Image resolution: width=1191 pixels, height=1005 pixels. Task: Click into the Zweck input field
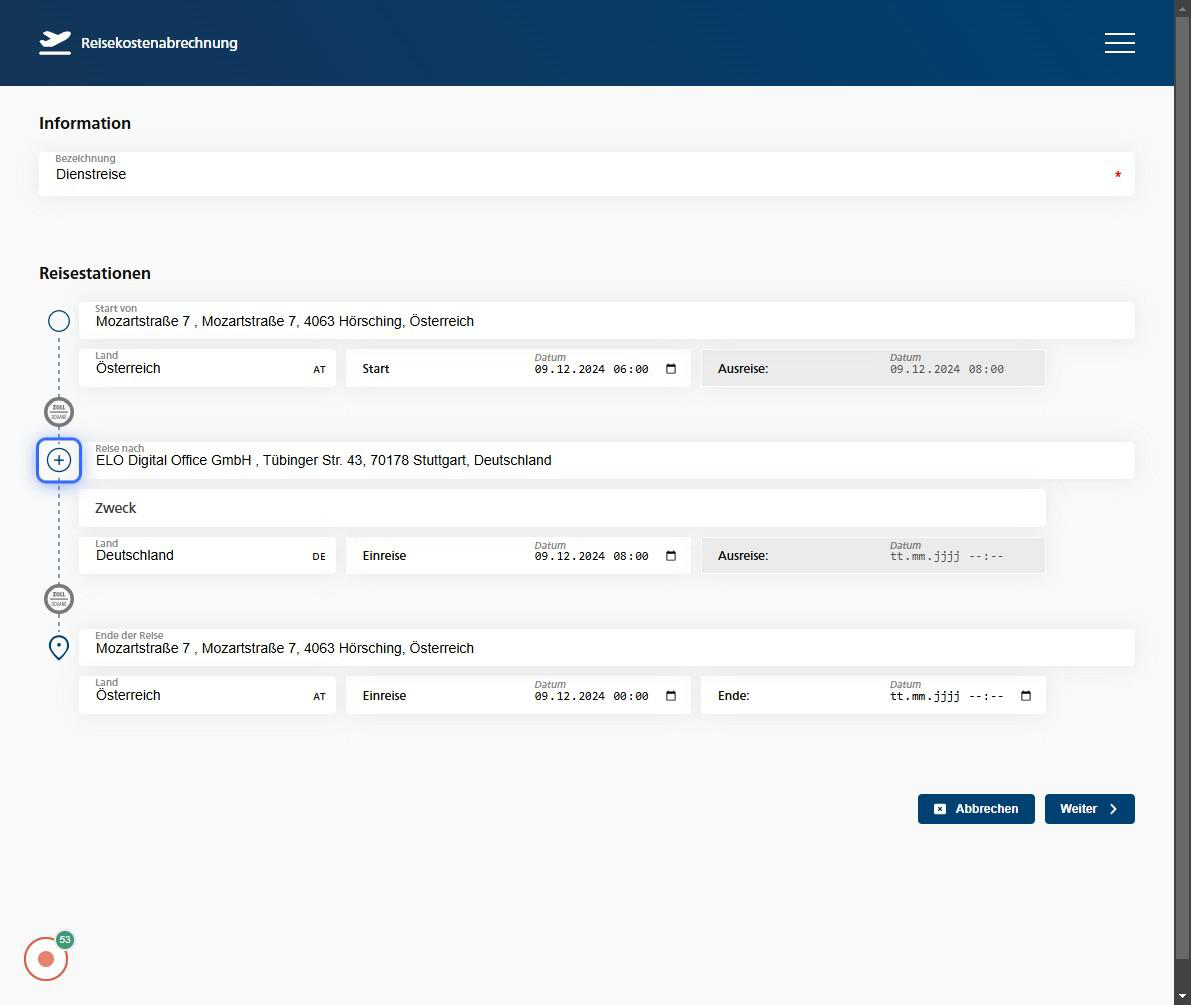pyautogui.click(x=562, y=508)
